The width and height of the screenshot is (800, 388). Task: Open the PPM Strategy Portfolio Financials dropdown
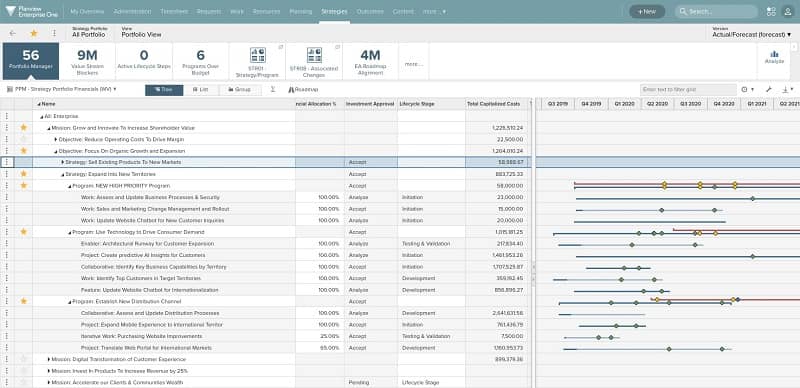pos(62,89)
